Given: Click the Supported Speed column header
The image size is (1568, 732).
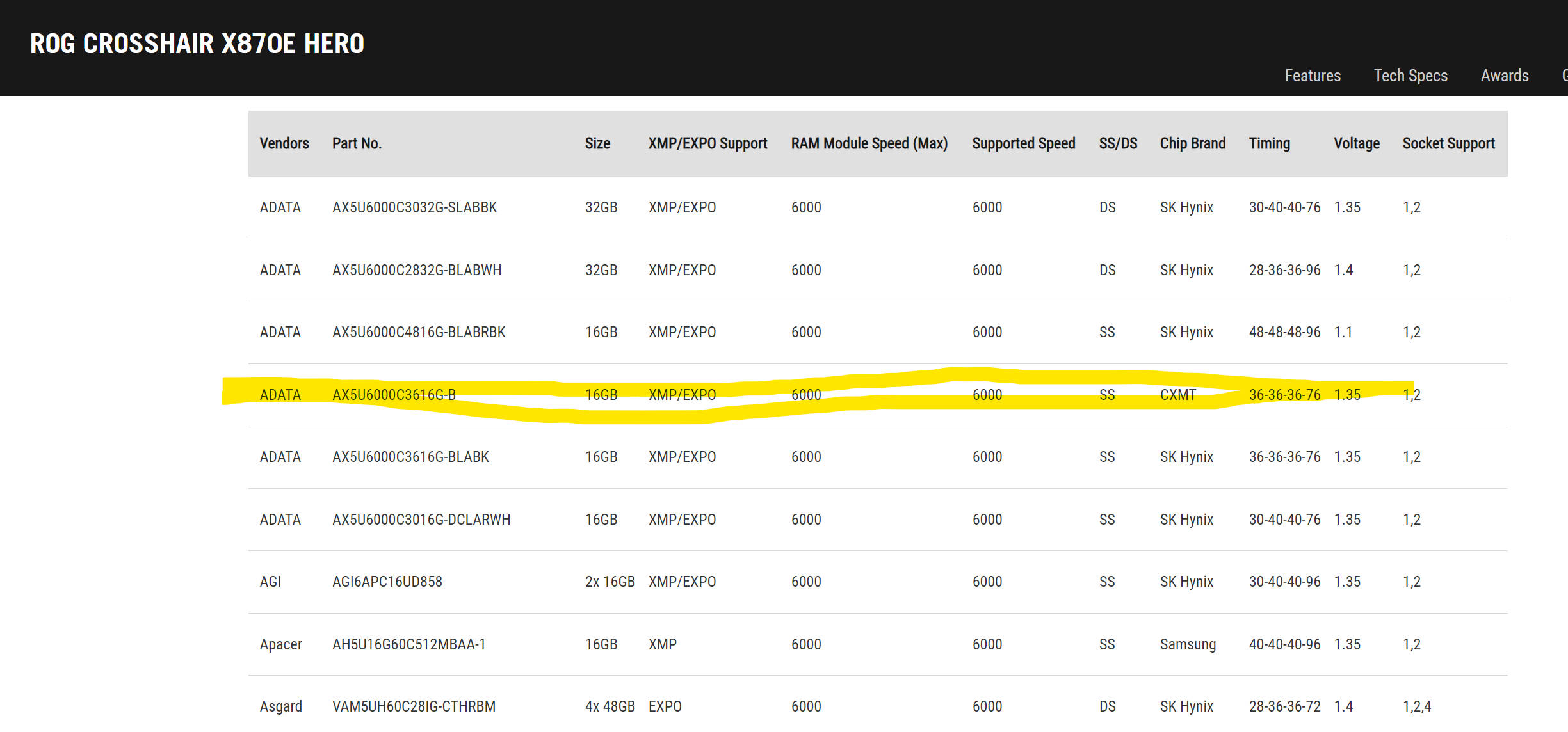Looking at the screenshot, I should point(1023,143).
